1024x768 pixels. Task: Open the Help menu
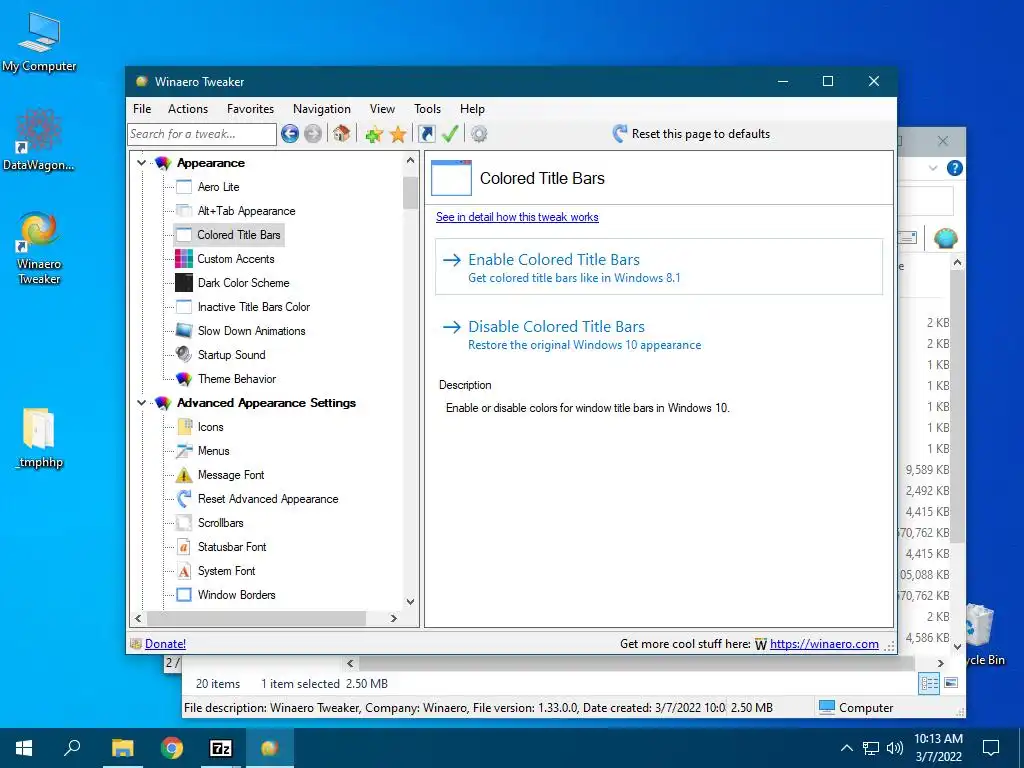(472, 109)
